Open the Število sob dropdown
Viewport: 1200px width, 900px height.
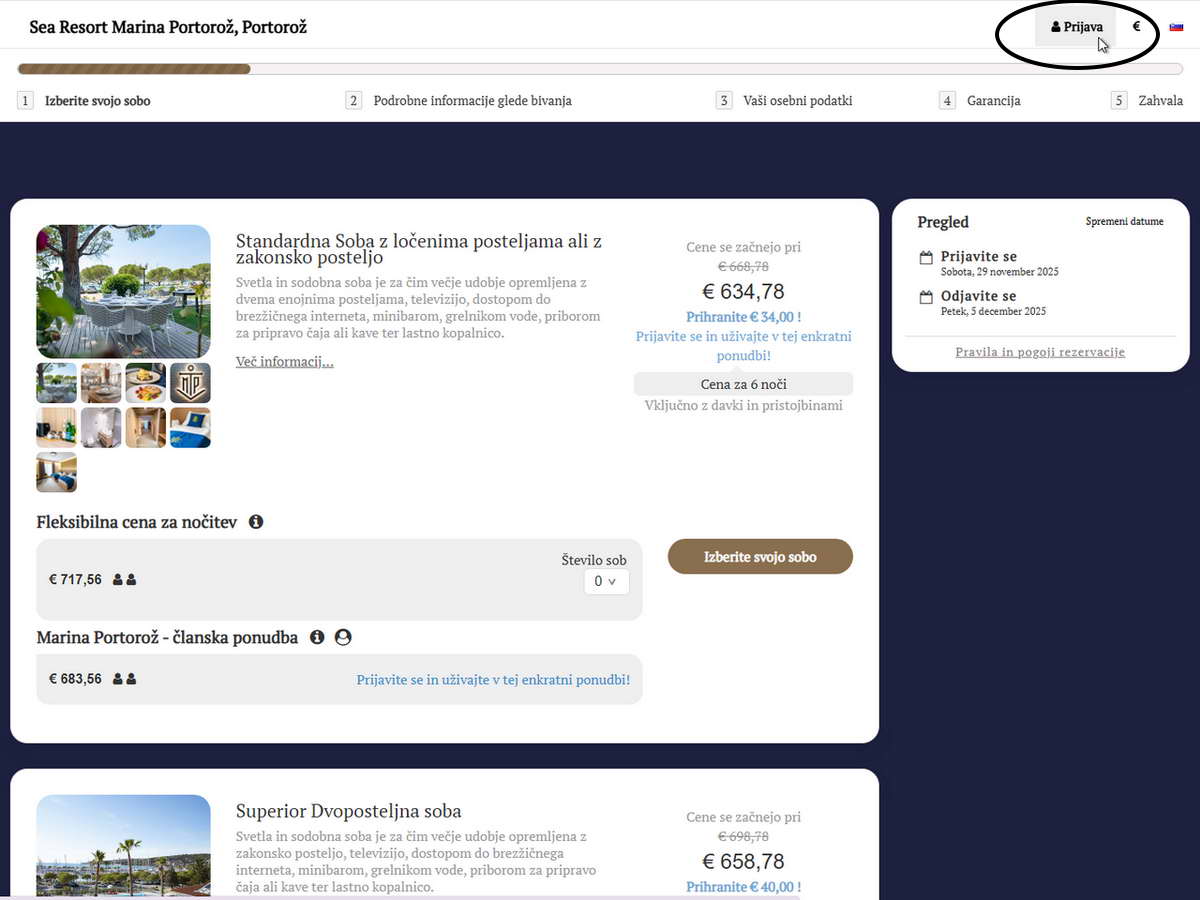[606, 581]
